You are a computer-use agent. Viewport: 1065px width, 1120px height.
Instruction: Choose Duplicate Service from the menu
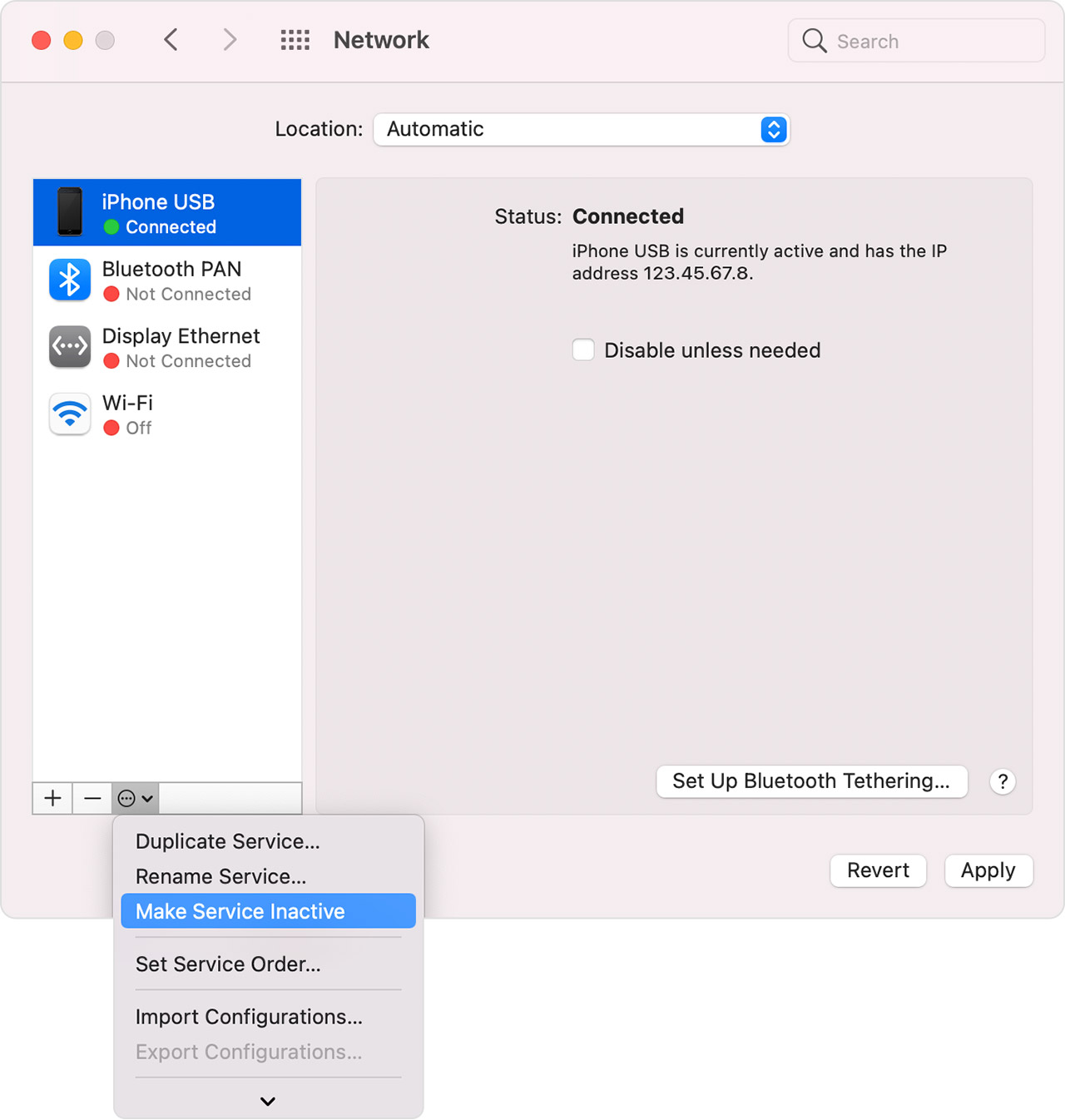point(227,841)
